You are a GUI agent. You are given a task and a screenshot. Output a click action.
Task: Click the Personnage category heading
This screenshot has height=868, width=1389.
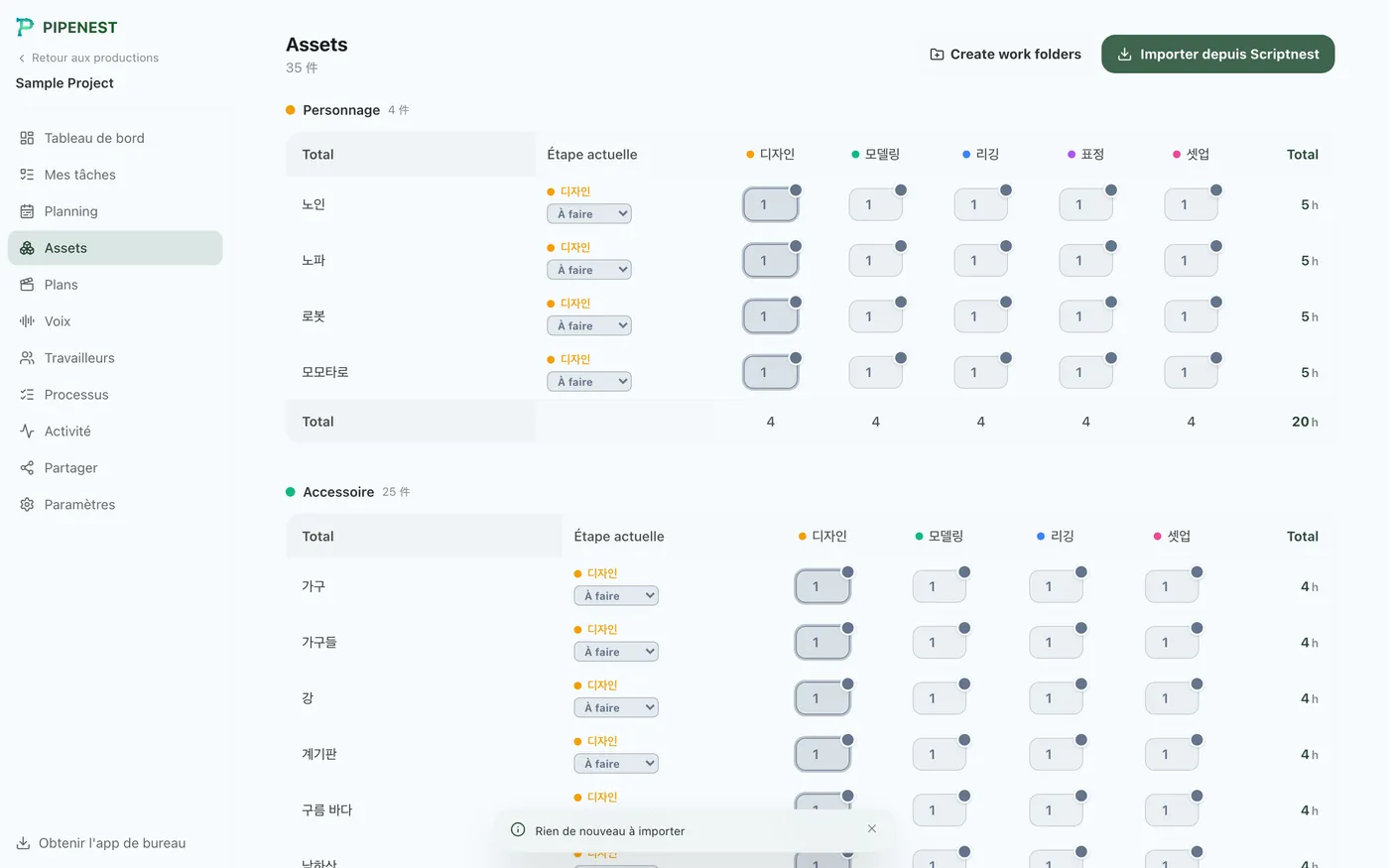[x=341, y=110]
